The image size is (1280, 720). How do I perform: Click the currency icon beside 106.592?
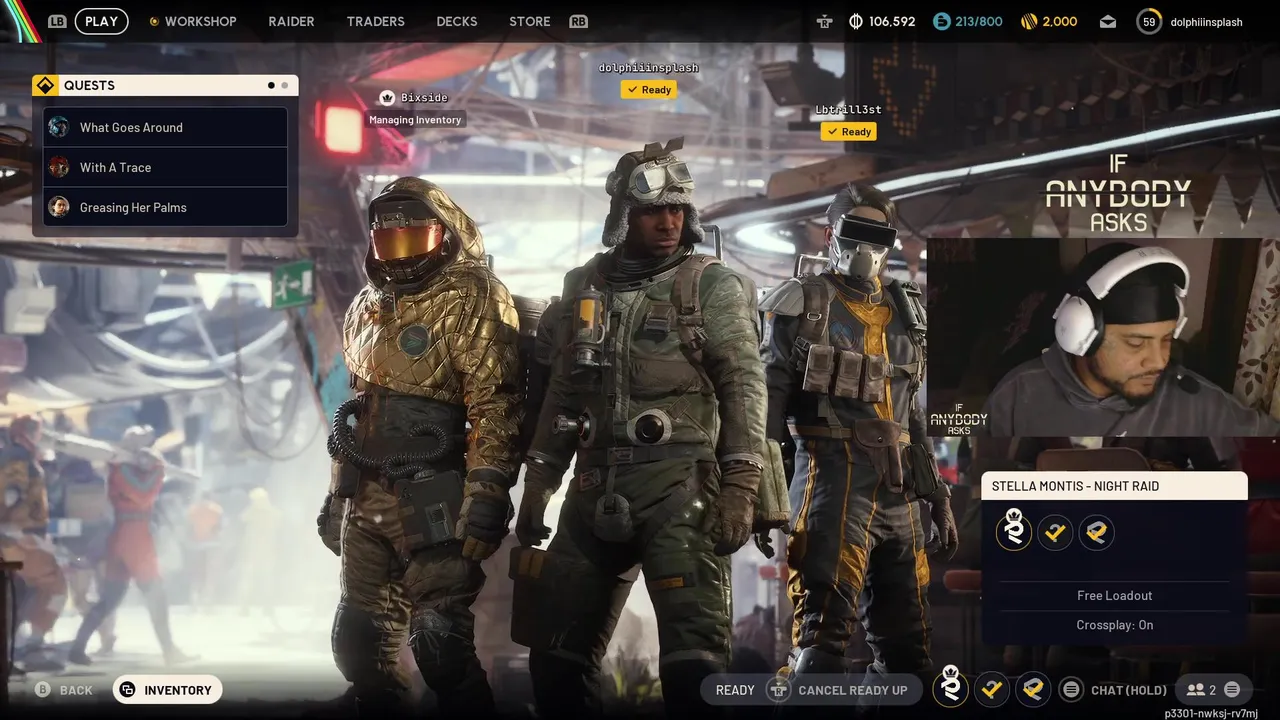856,21
